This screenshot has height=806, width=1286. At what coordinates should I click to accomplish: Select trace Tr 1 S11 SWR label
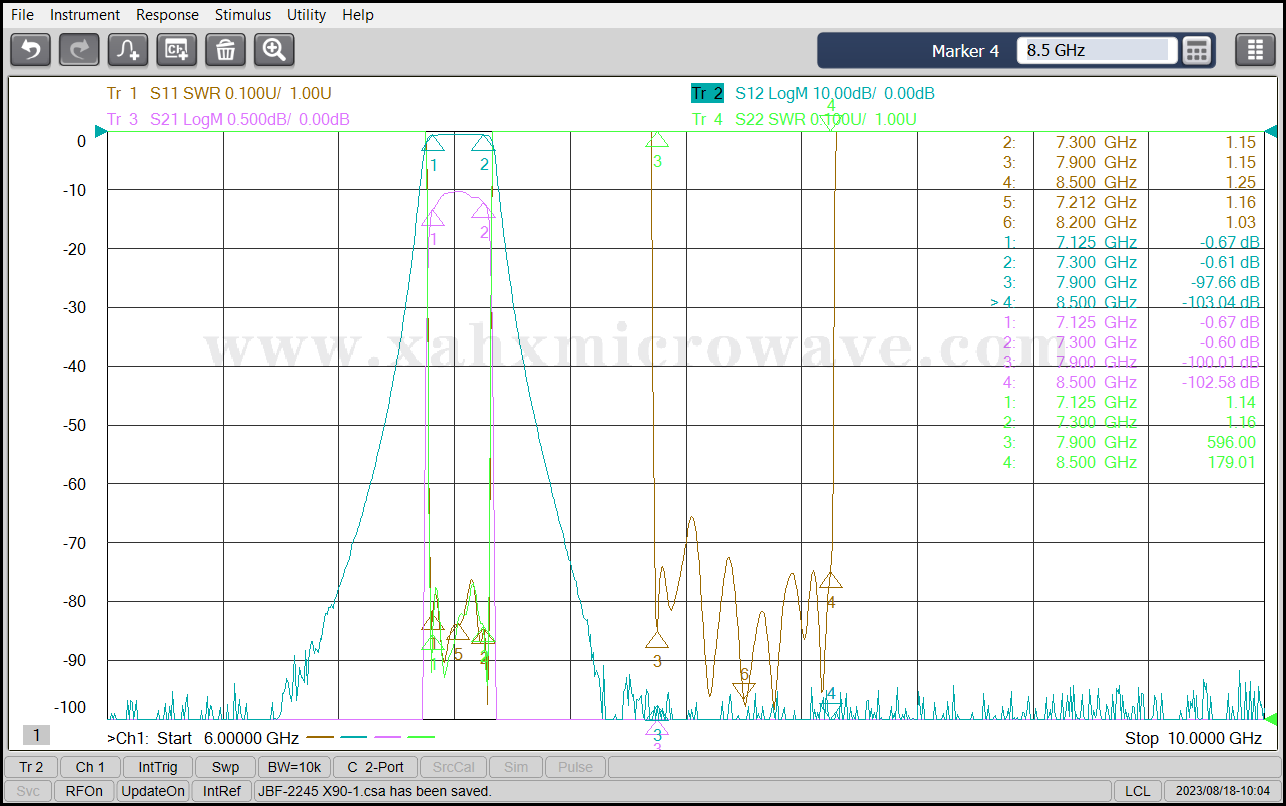(219, 94)
